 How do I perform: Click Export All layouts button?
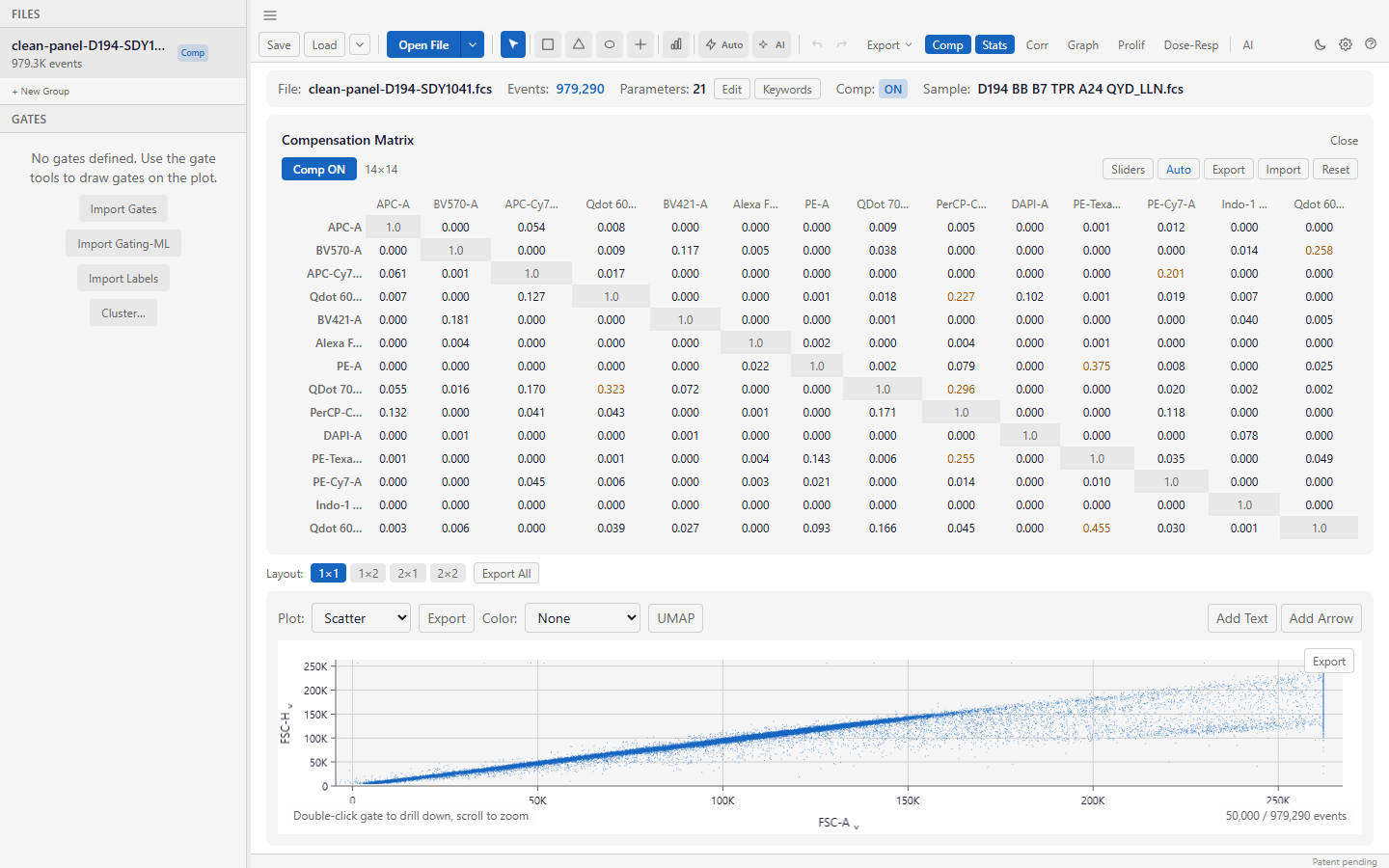(x=506, y=573)
